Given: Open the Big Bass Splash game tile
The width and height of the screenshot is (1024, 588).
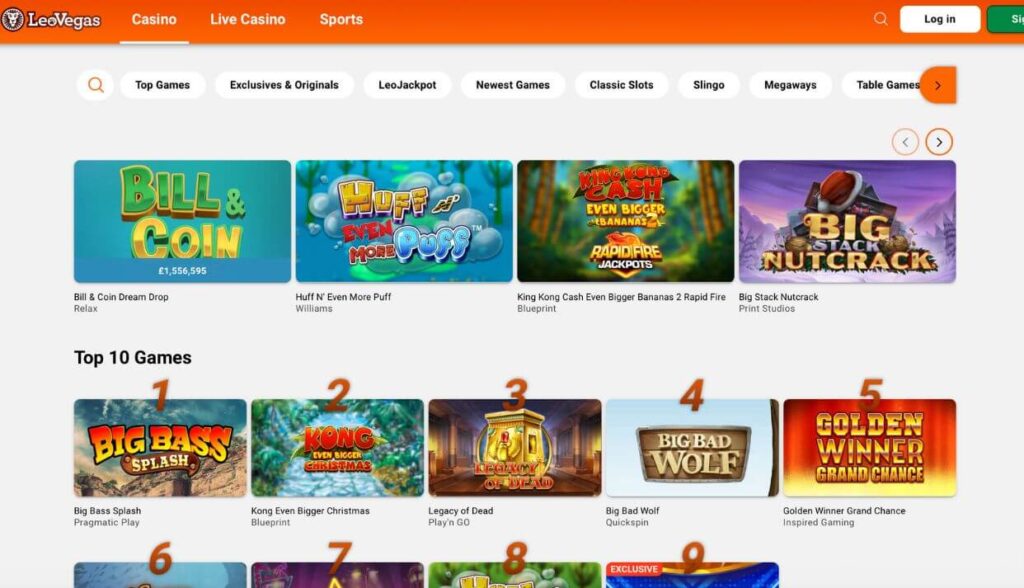Looking at the screenshot, I should 160,448.
